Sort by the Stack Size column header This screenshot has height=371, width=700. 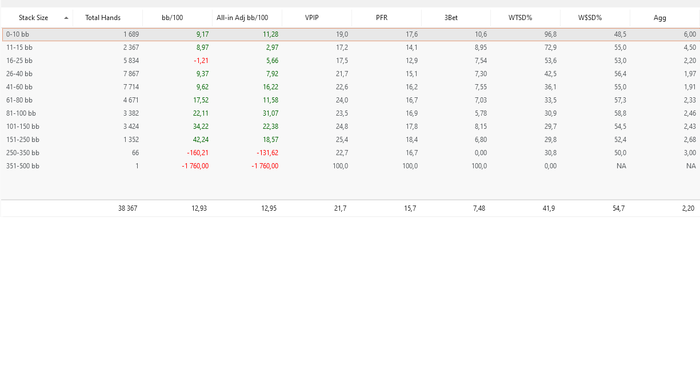[x=37, y=18]
